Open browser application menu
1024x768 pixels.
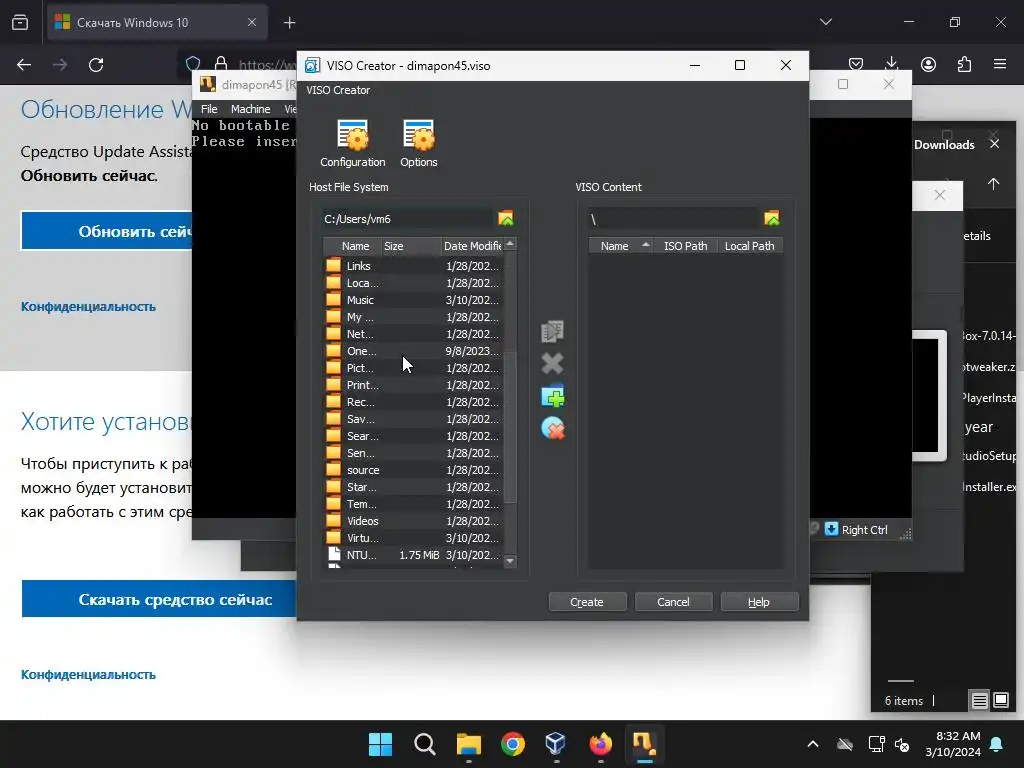(1000, 64)
